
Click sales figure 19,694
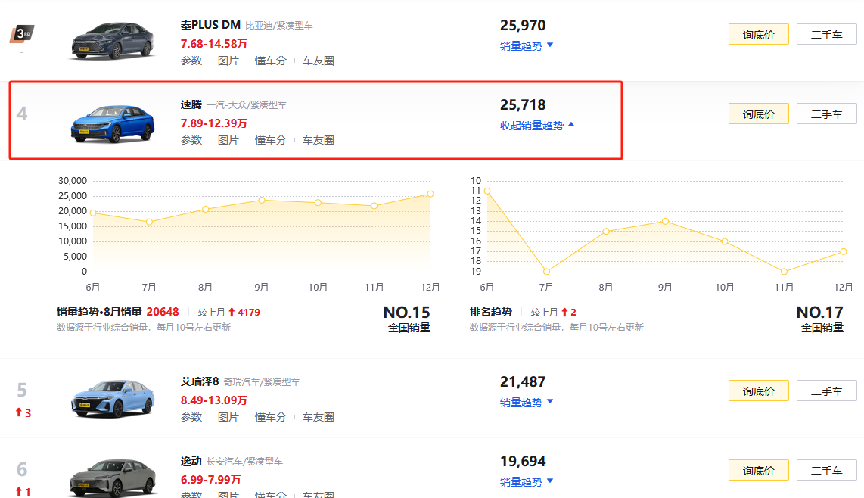[522, 461]
